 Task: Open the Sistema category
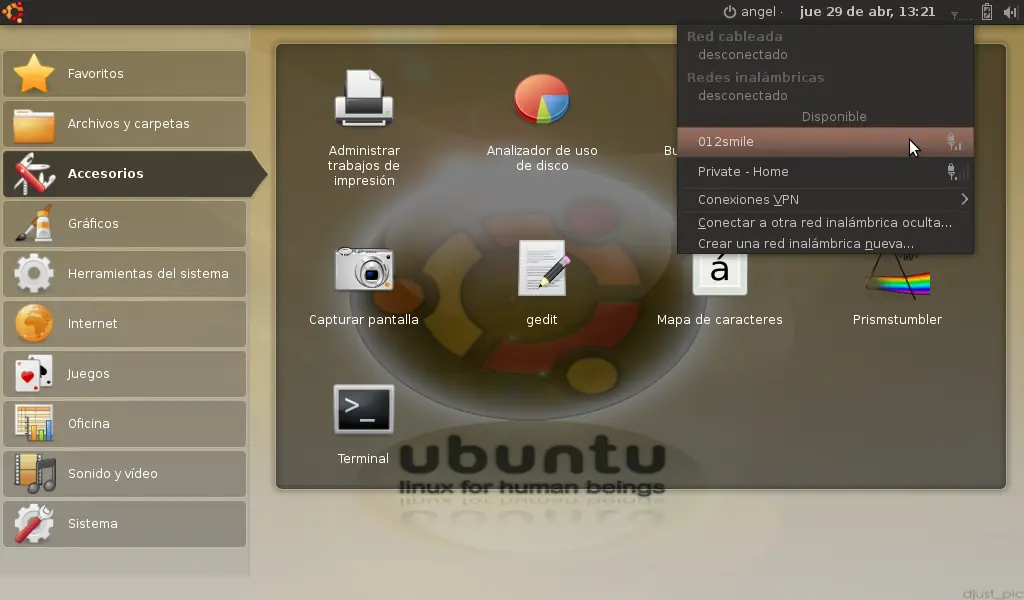125,524
